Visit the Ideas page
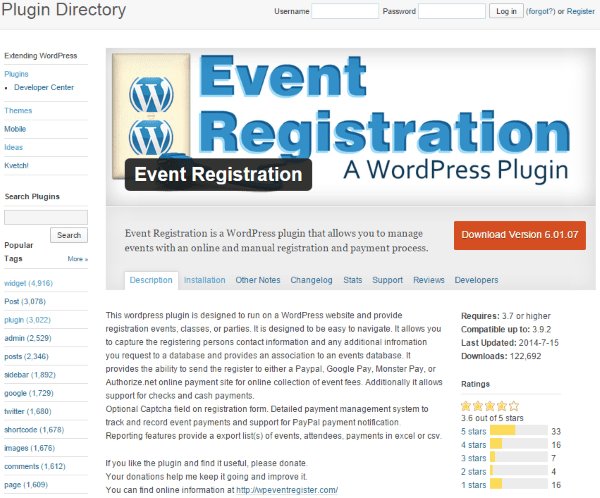Image resolution: width=600 pixels, height=498 pixels. click(13, 147)
